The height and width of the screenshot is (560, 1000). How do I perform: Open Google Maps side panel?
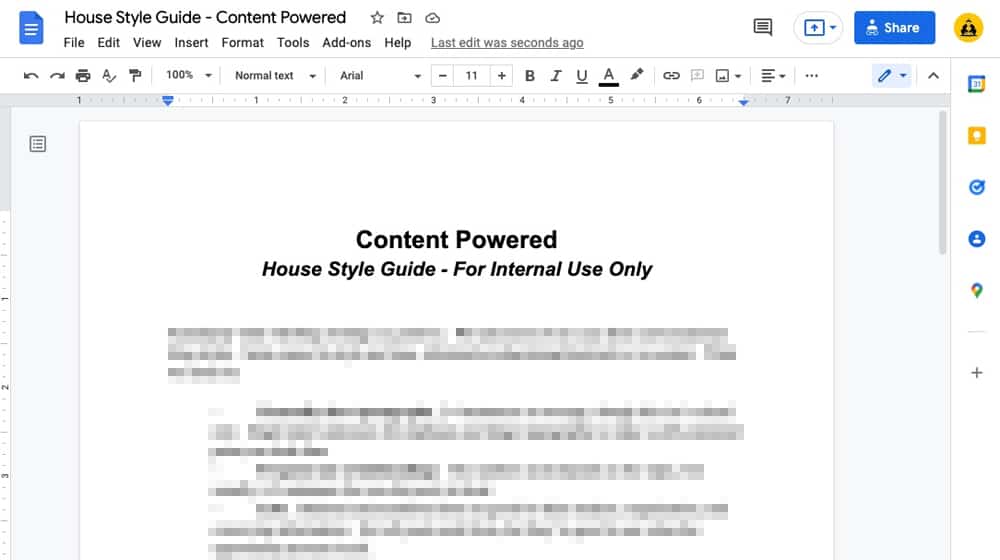point(976,291)
